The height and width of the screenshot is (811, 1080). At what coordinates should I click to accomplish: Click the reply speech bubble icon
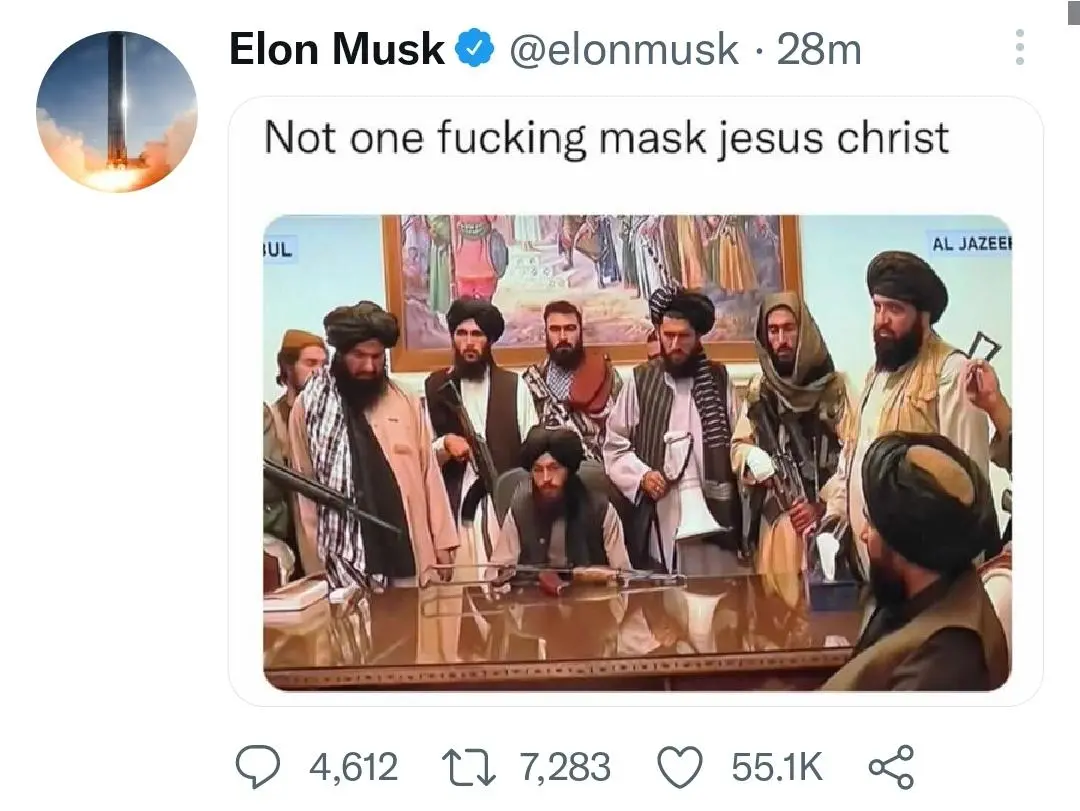[258, 767]
